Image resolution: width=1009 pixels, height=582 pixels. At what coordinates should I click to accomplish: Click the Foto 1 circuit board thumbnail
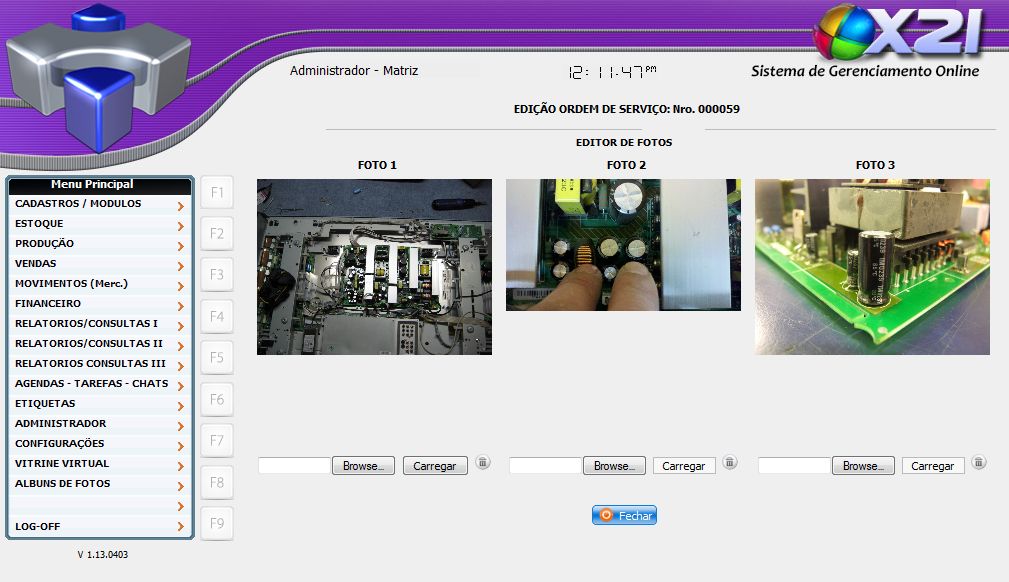click(374, 267)
